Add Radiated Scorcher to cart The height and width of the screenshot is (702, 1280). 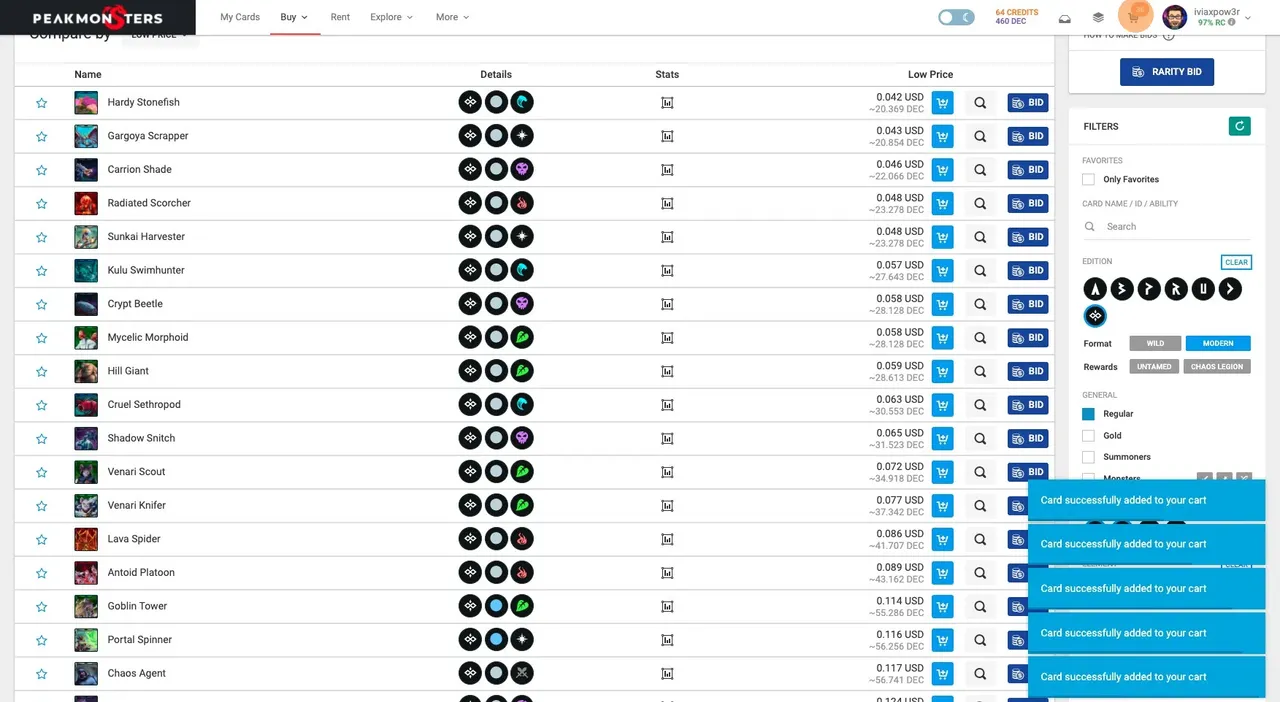point(942,203)
